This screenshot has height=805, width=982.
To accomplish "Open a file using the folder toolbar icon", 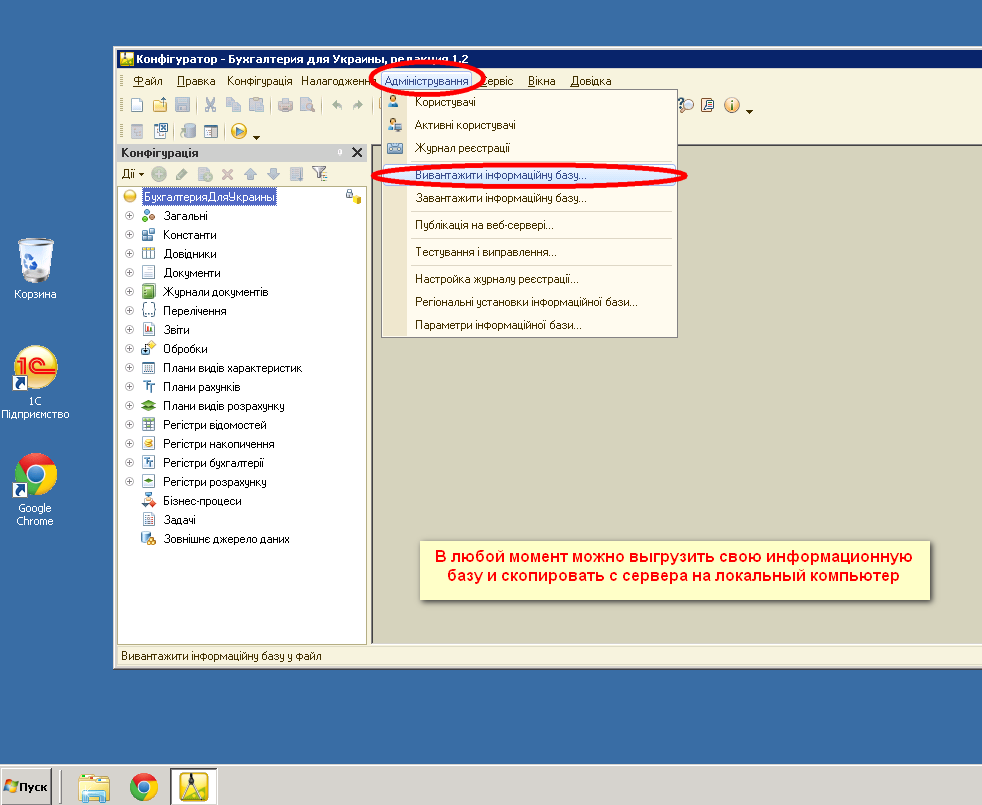I will (x=160, y=105).
